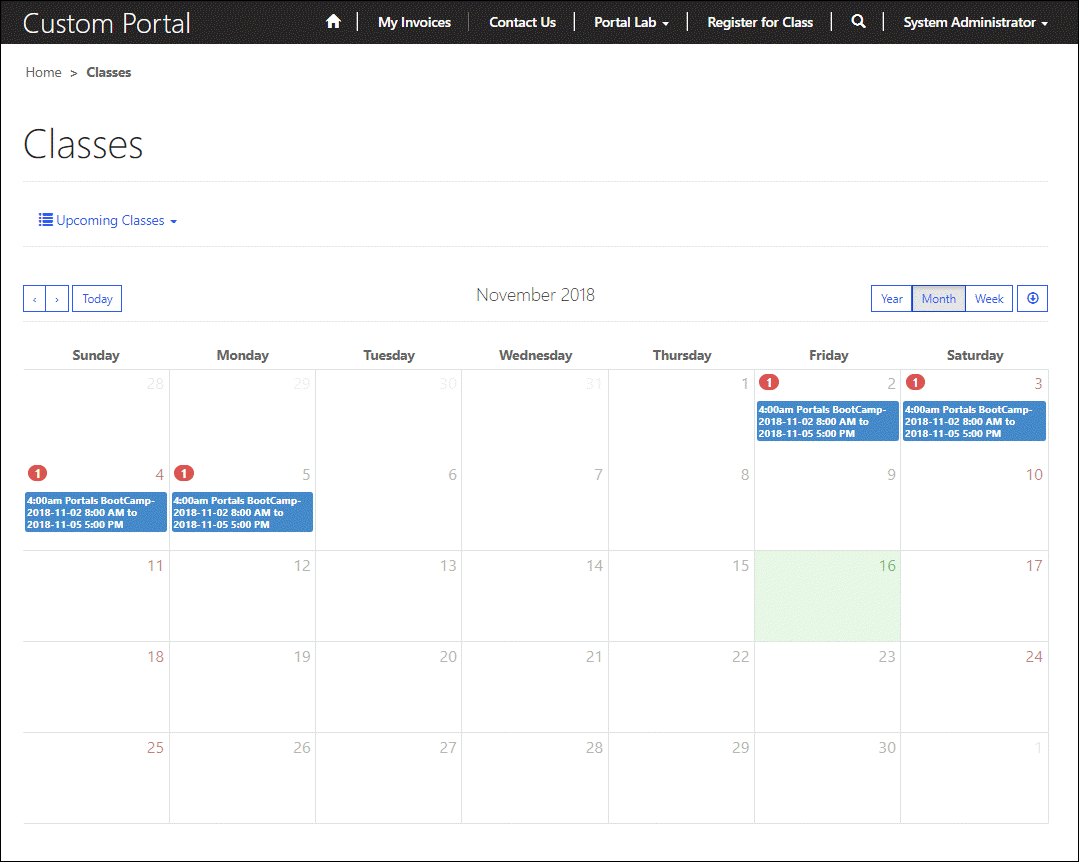Click the calendar download icon button
Viewport: 1079px width, 862px height.
[1032, 298]
